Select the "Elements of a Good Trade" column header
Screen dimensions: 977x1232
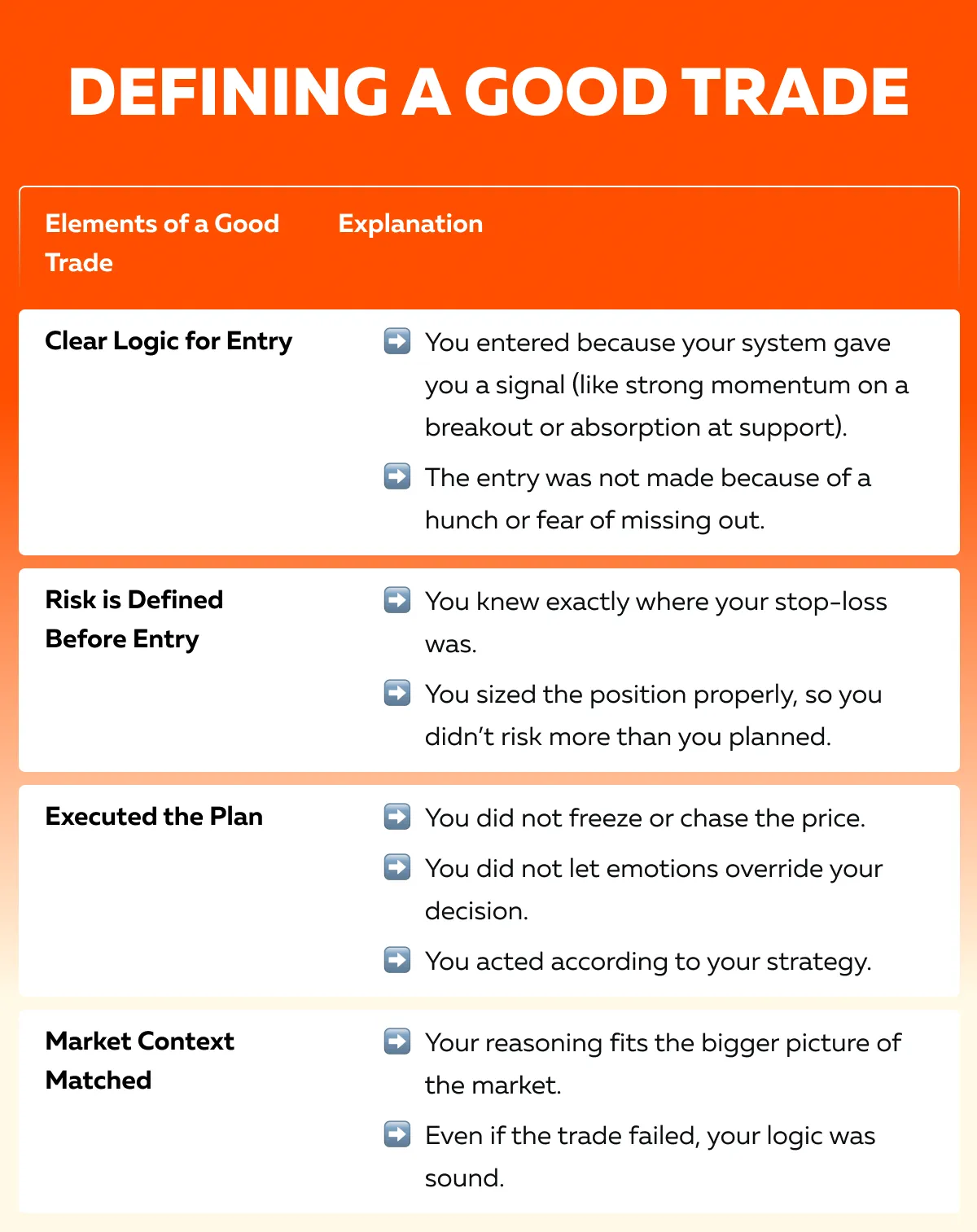point(162,243)
